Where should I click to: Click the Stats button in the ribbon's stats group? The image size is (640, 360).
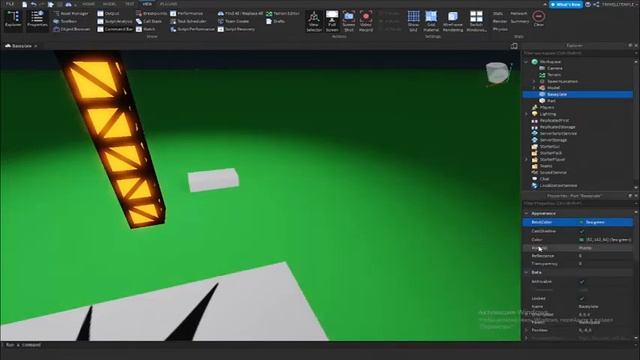click(x=498, y=13)
